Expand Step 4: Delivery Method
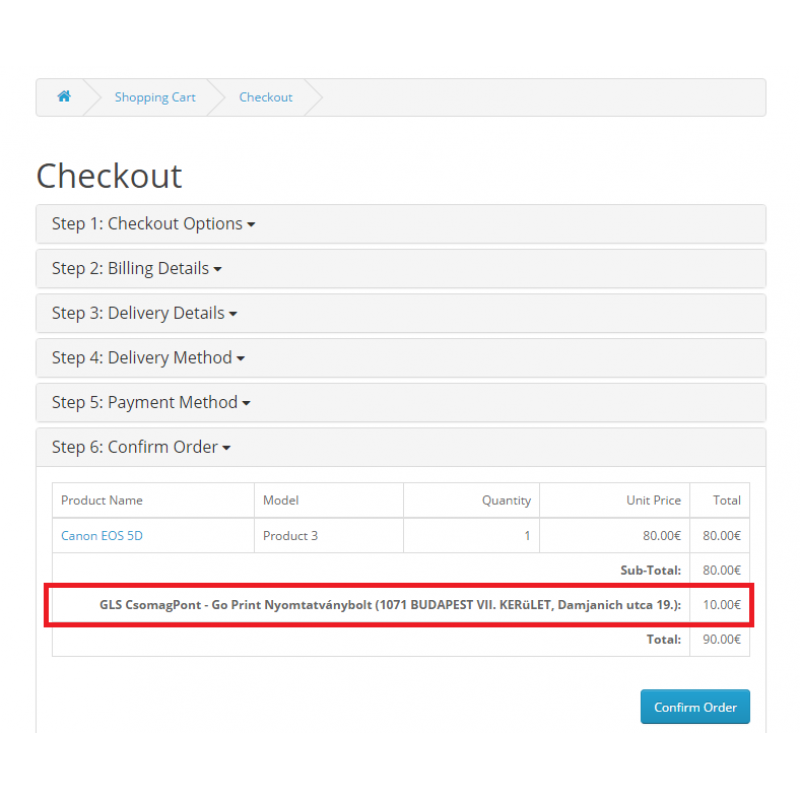The width and height of the screenshot is (800, 800). click(148, 358)
